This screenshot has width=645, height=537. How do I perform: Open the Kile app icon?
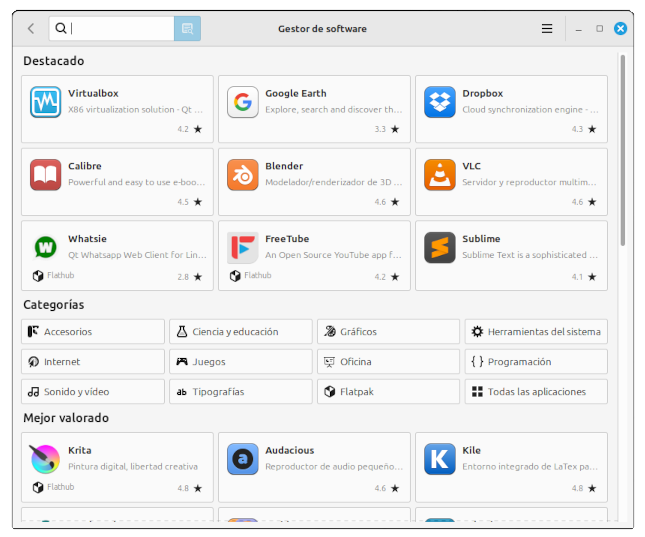click(x=440, y=459)
